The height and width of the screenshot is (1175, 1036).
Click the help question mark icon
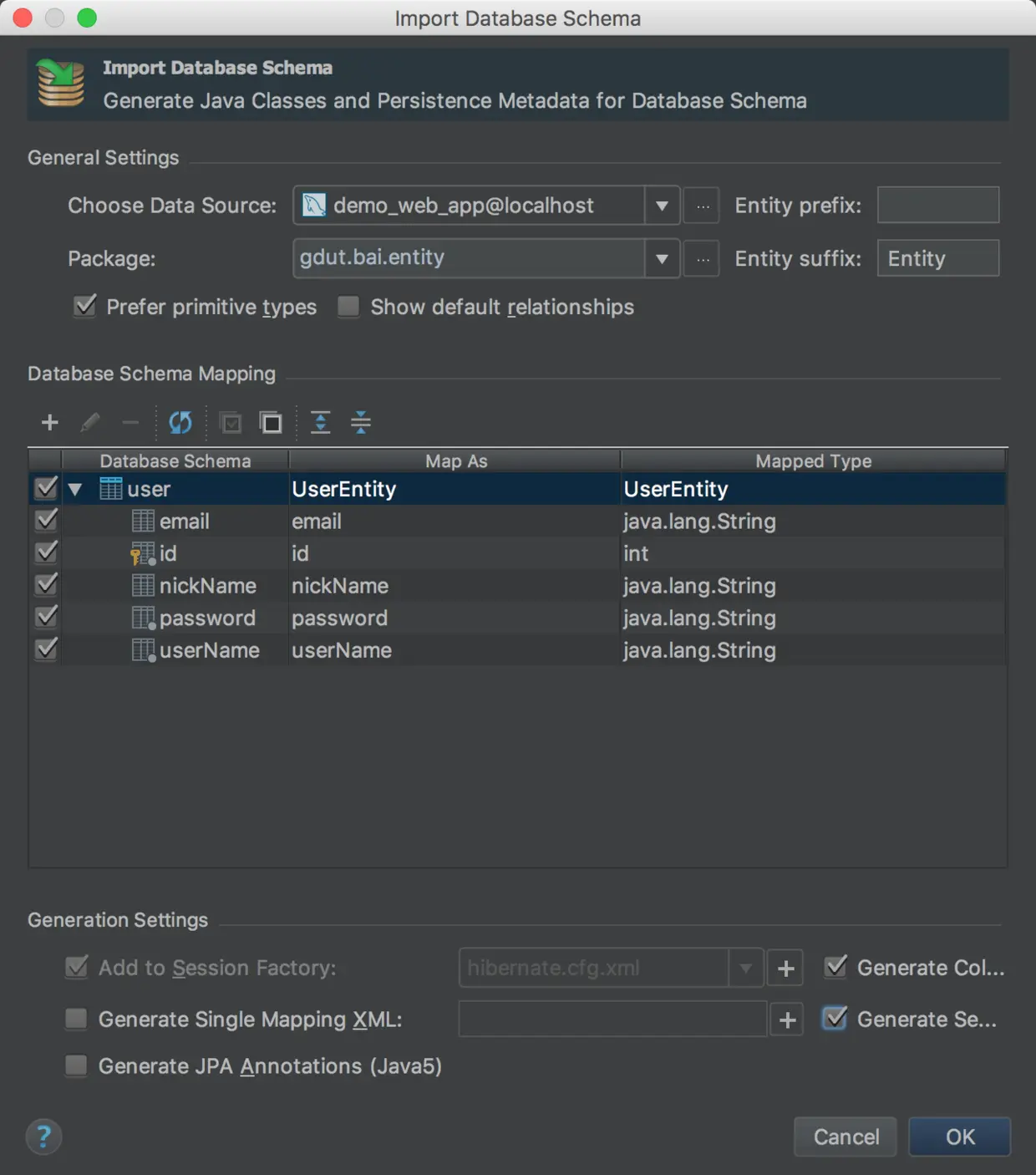click(43, 1137)
